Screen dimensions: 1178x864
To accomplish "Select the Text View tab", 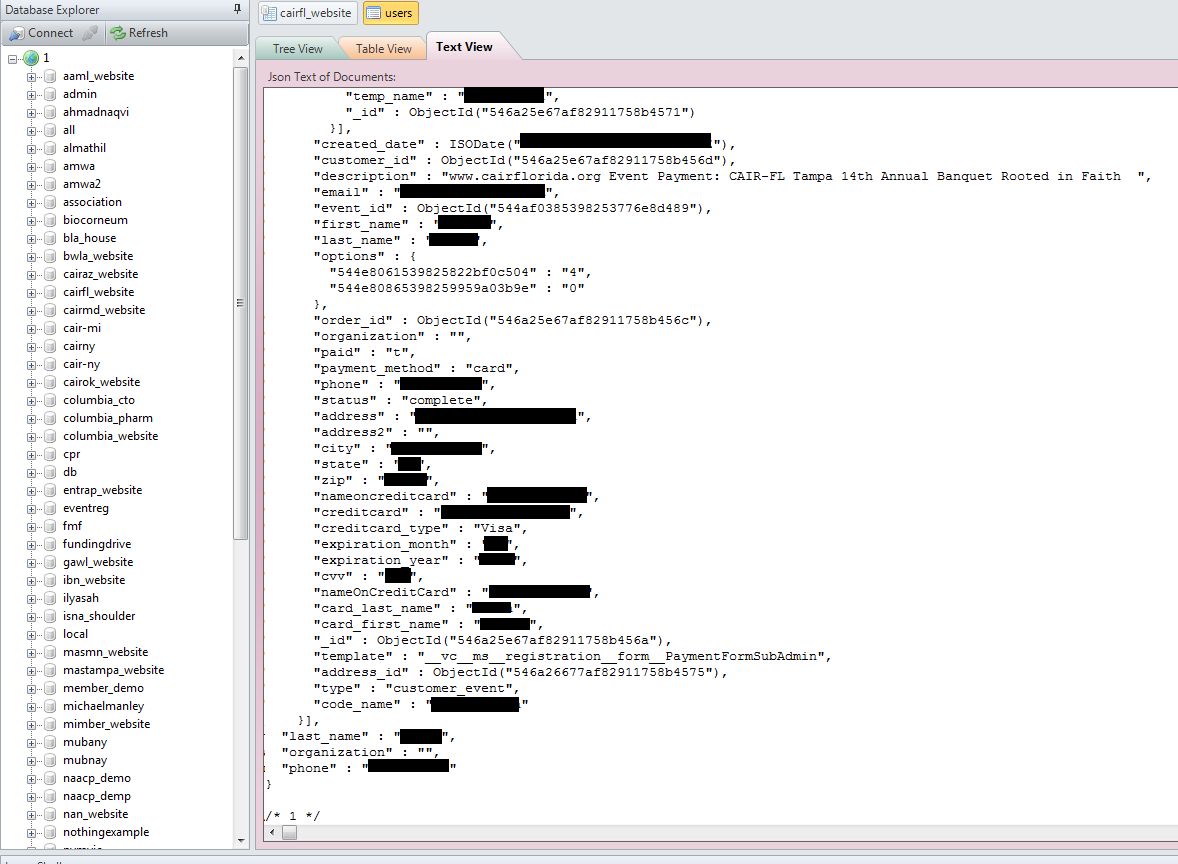I will click(x=464, y=47).
